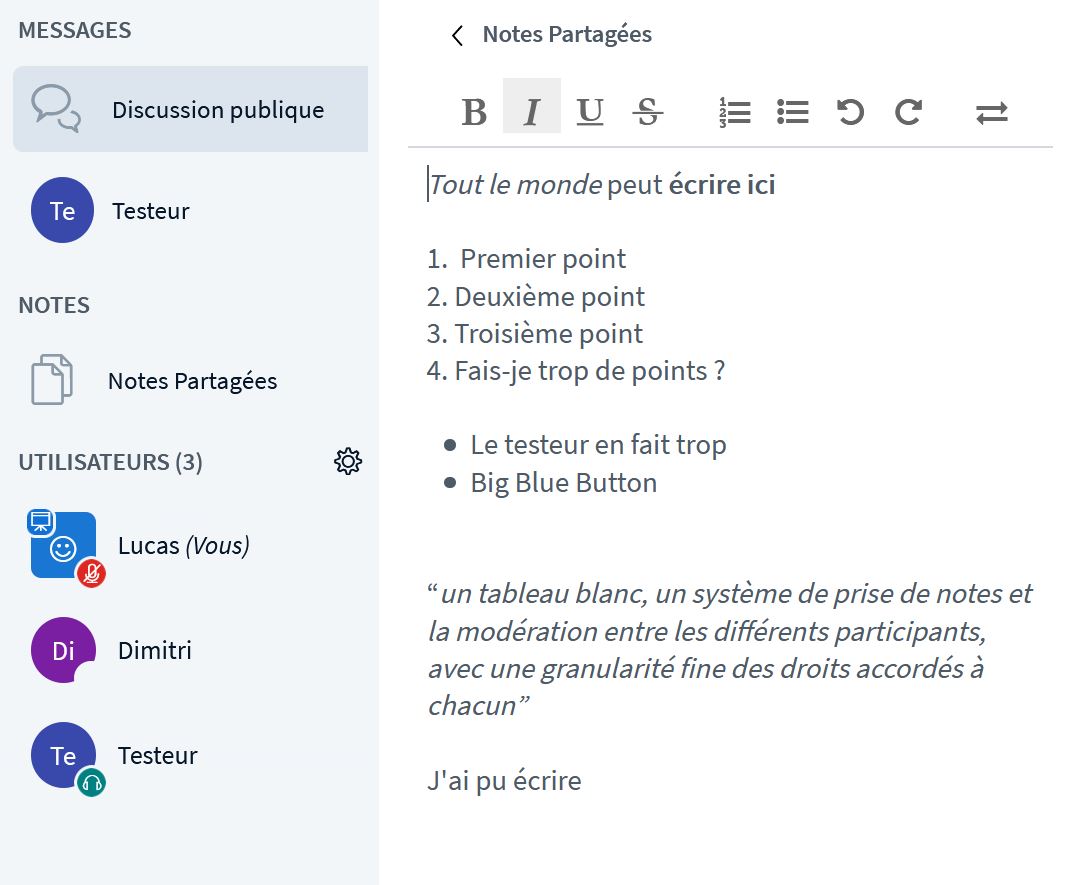Image resolution: width=1077 pixels, height=885 pixels.
Task: Insert an unordered bullet list
Action: pos(793,112)
